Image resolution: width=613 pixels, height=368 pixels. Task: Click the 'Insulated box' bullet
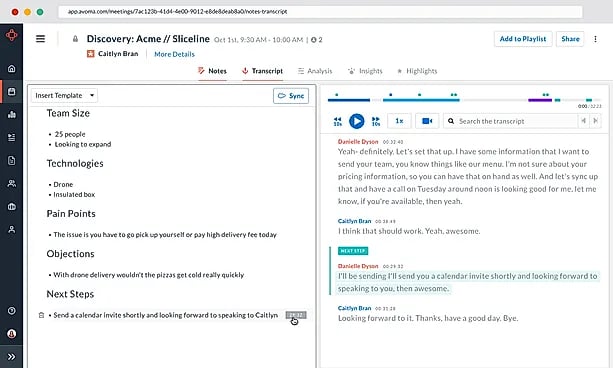74,194
